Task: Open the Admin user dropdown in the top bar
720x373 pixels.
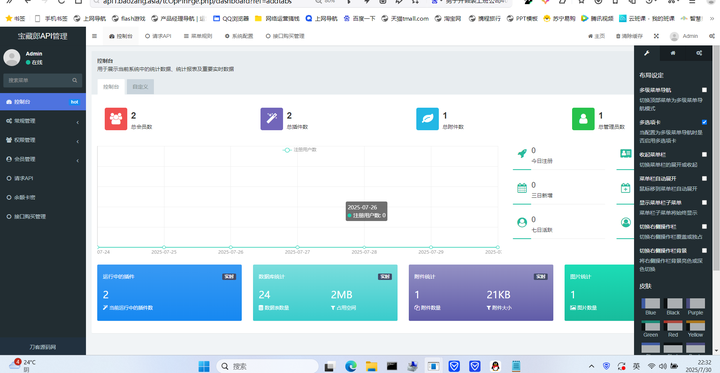Action: click(684, 36)
